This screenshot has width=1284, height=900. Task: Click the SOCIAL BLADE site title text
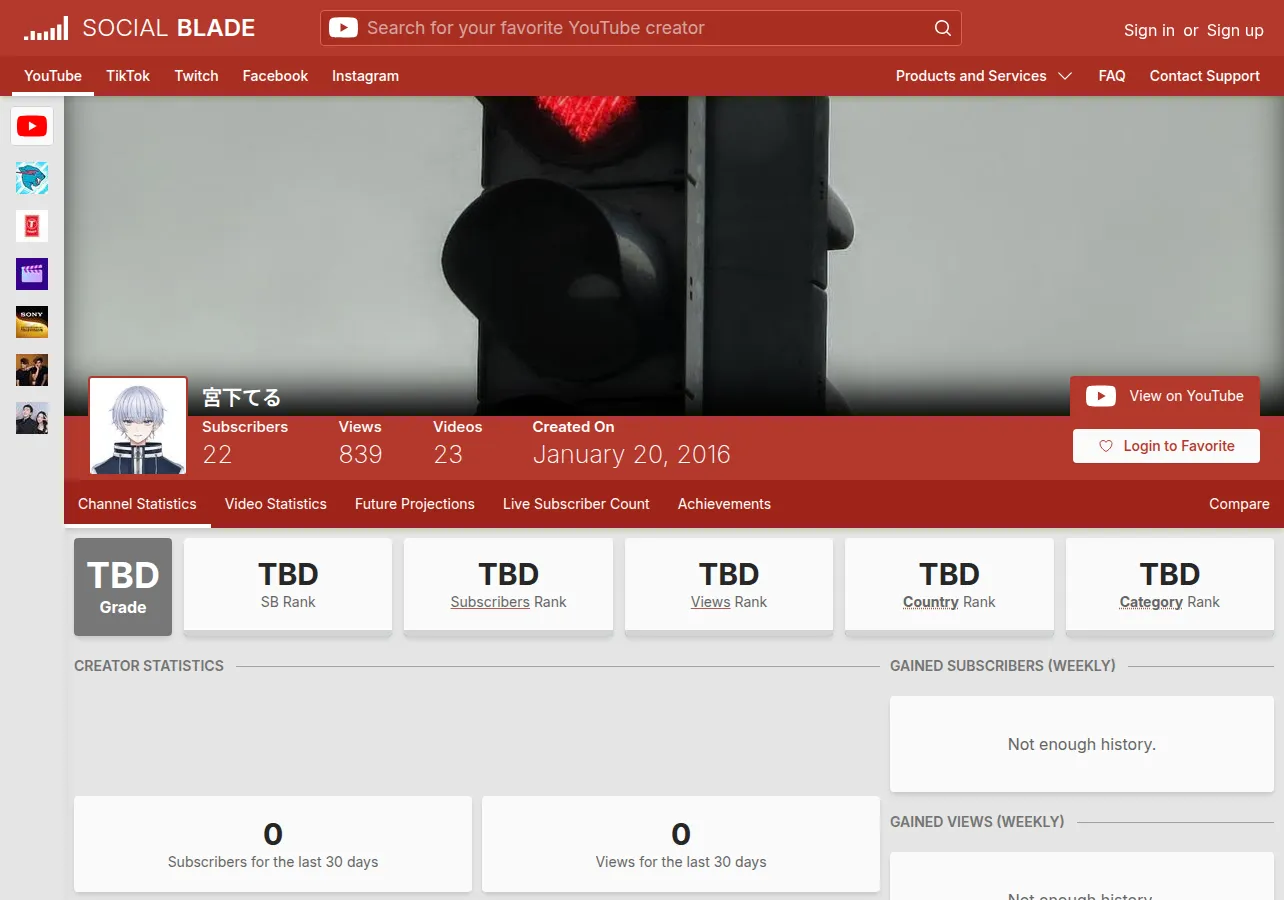click(169, 28)
